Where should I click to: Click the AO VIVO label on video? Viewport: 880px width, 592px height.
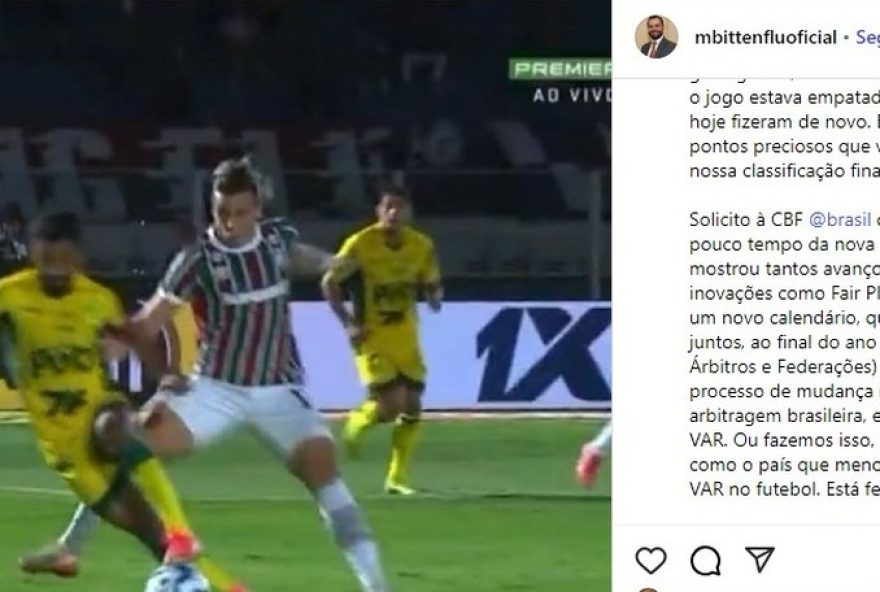coord(572,95)
